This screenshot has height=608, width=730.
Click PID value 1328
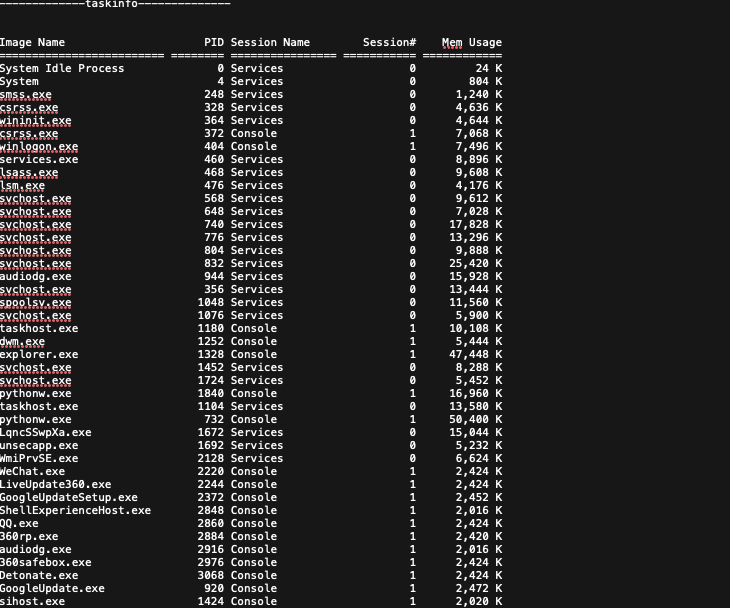[211, 355]
